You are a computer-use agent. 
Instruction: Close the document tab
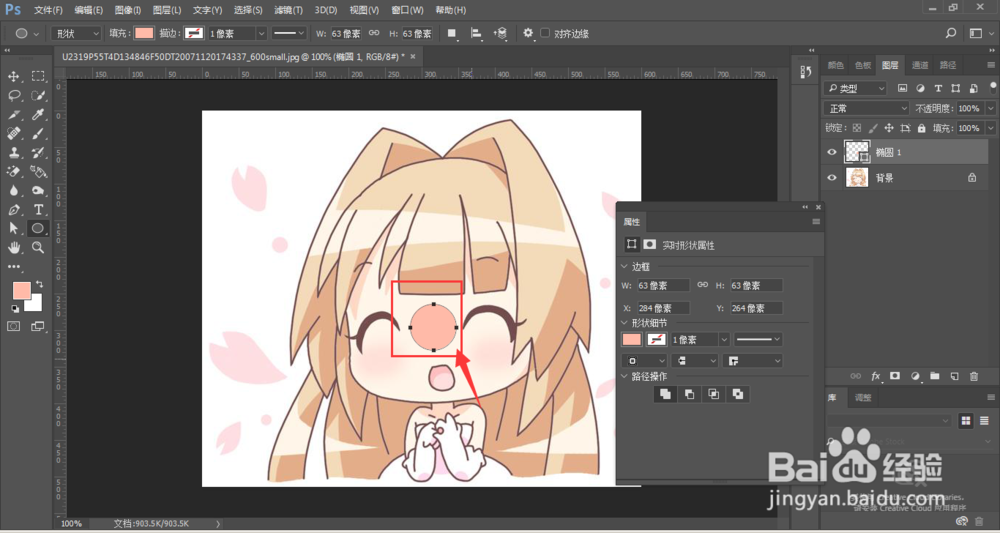click(413, 56)
